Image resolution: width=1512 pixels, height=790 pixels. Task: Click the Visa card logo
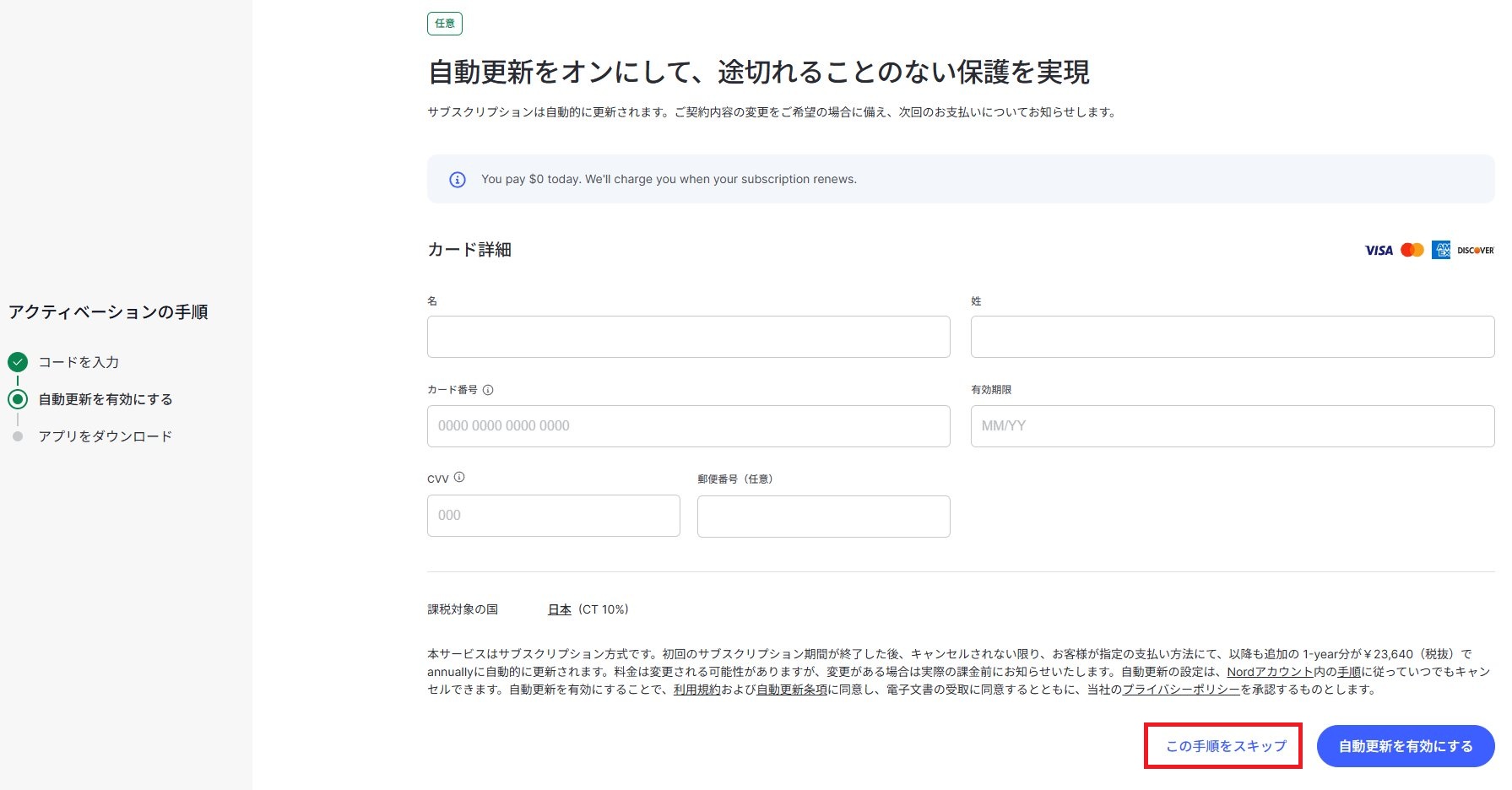click(1379, 251)
